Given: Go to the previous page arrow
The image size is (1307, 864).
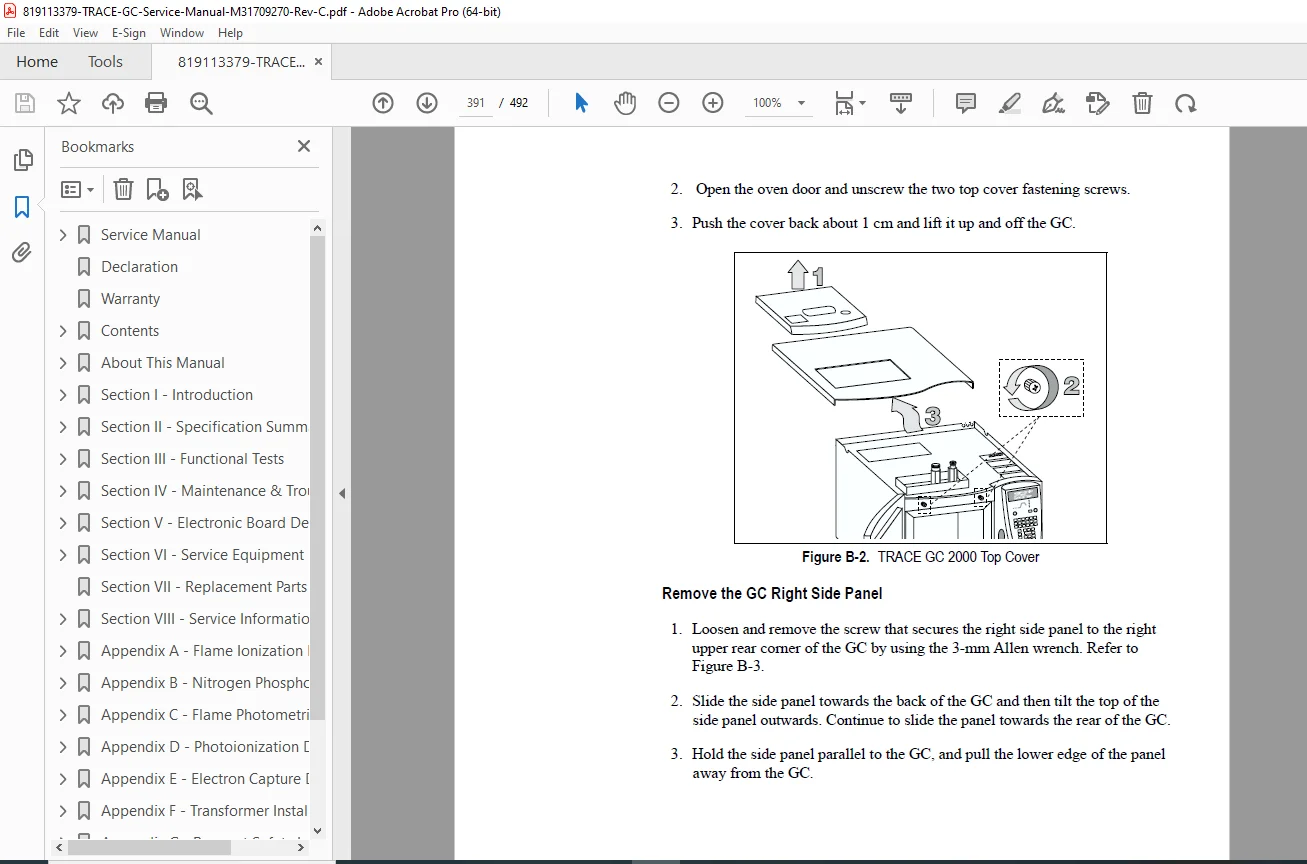Looking at the screenshot, I should [x=383, y=103].
